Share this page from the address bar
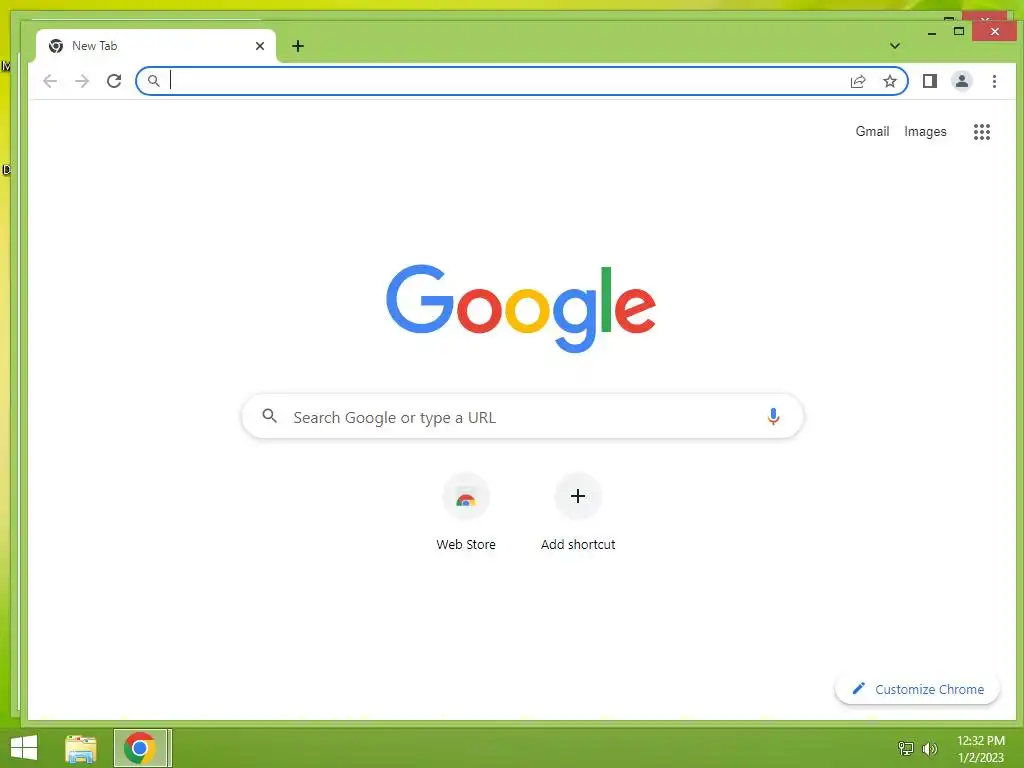The width and height of the screenshot is (1024, 768). (858, 81)
